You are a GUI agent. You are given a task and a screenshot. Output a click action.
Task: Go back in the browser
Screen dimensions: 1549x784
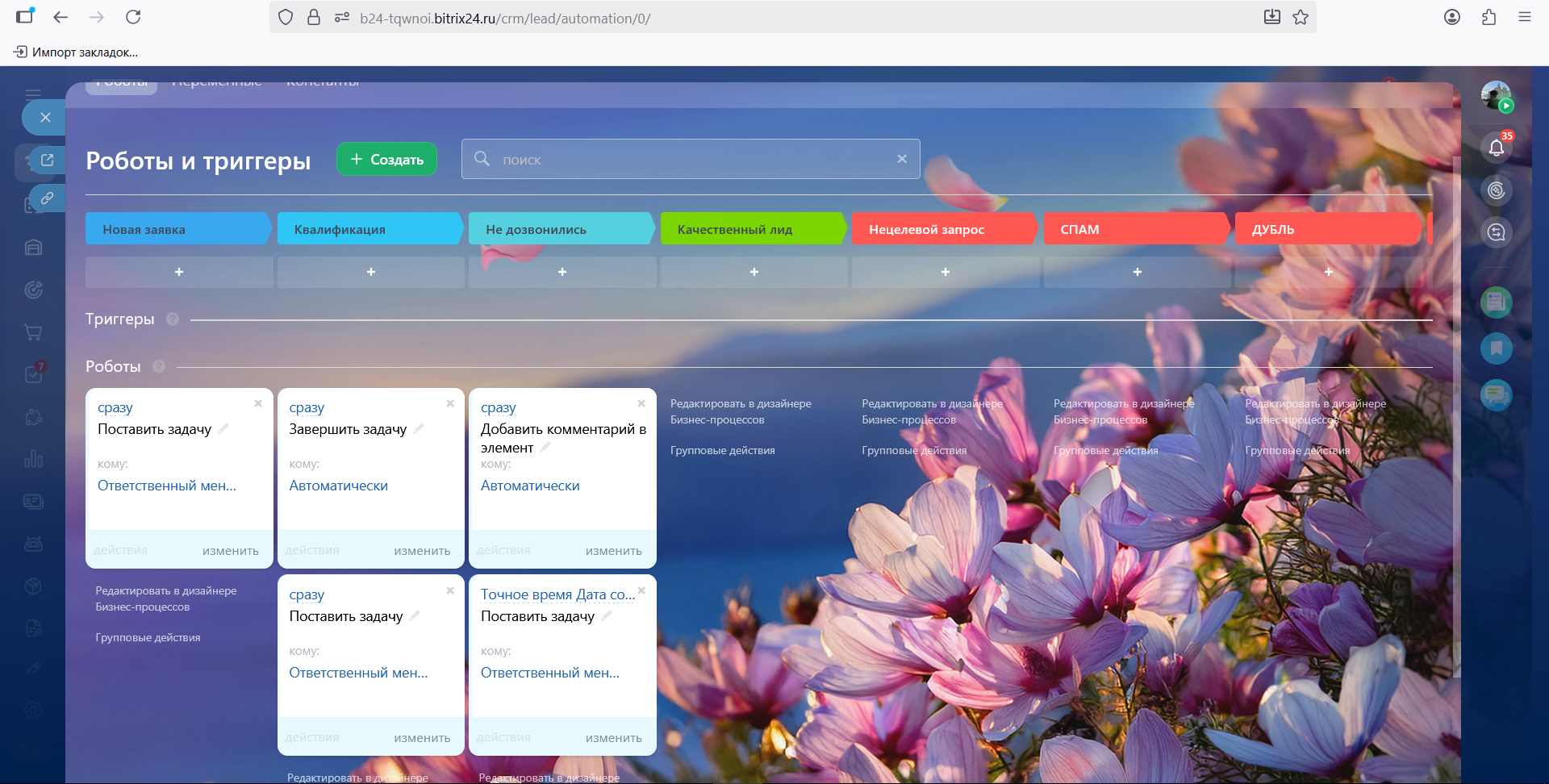(x=61, y=17)
